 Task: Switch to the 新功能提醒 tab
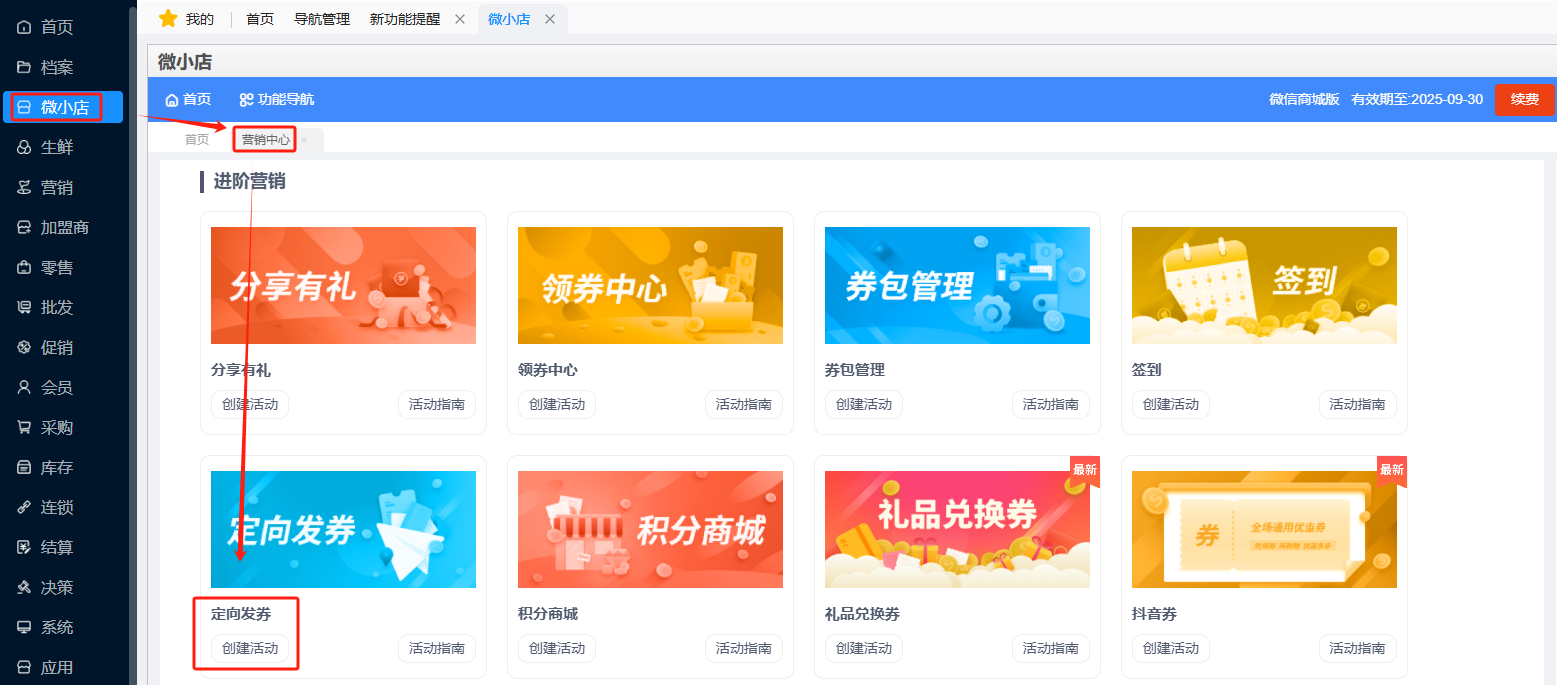(x=405, y=19)
